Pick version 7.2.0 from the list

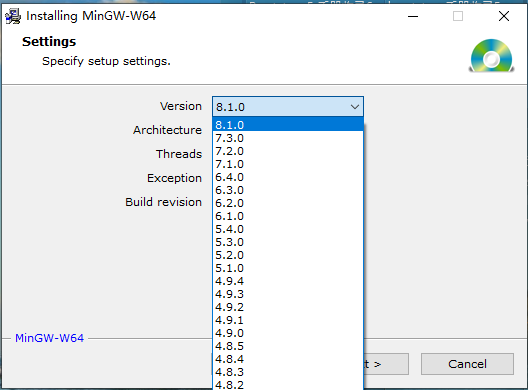point(288,151)
